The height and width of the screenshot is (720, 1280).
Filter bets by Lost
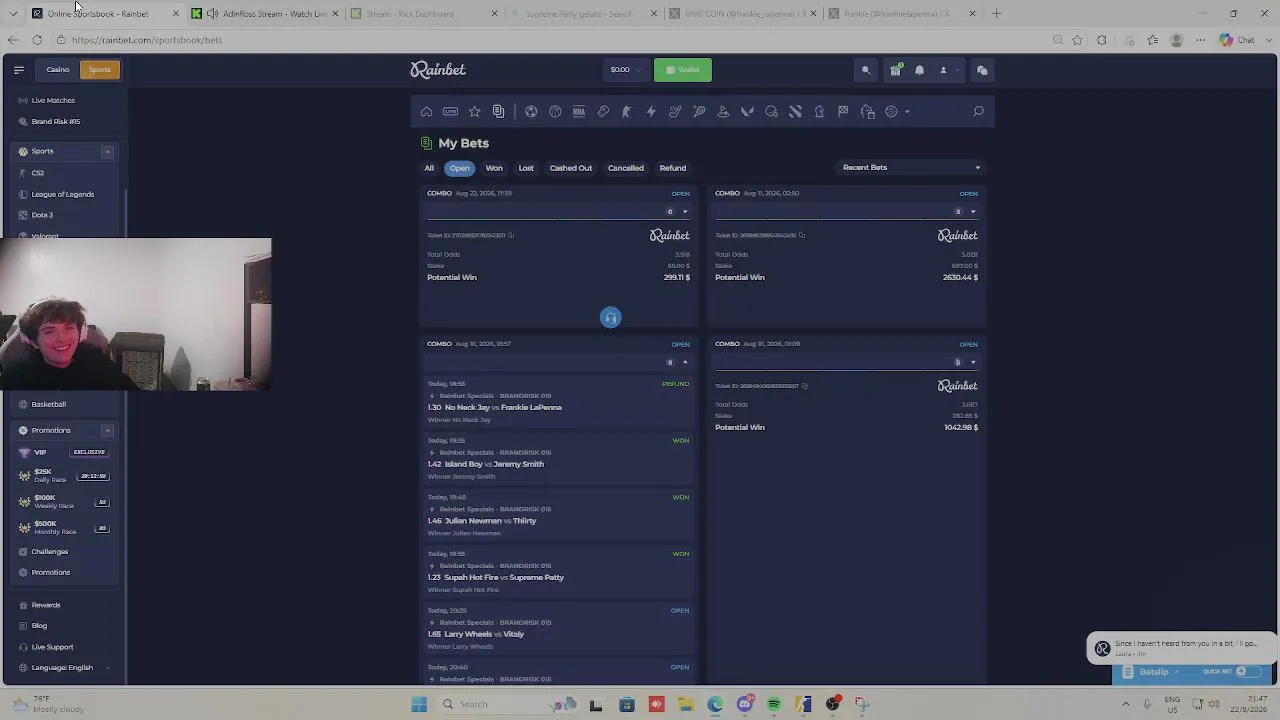click(x=526, y=168)
